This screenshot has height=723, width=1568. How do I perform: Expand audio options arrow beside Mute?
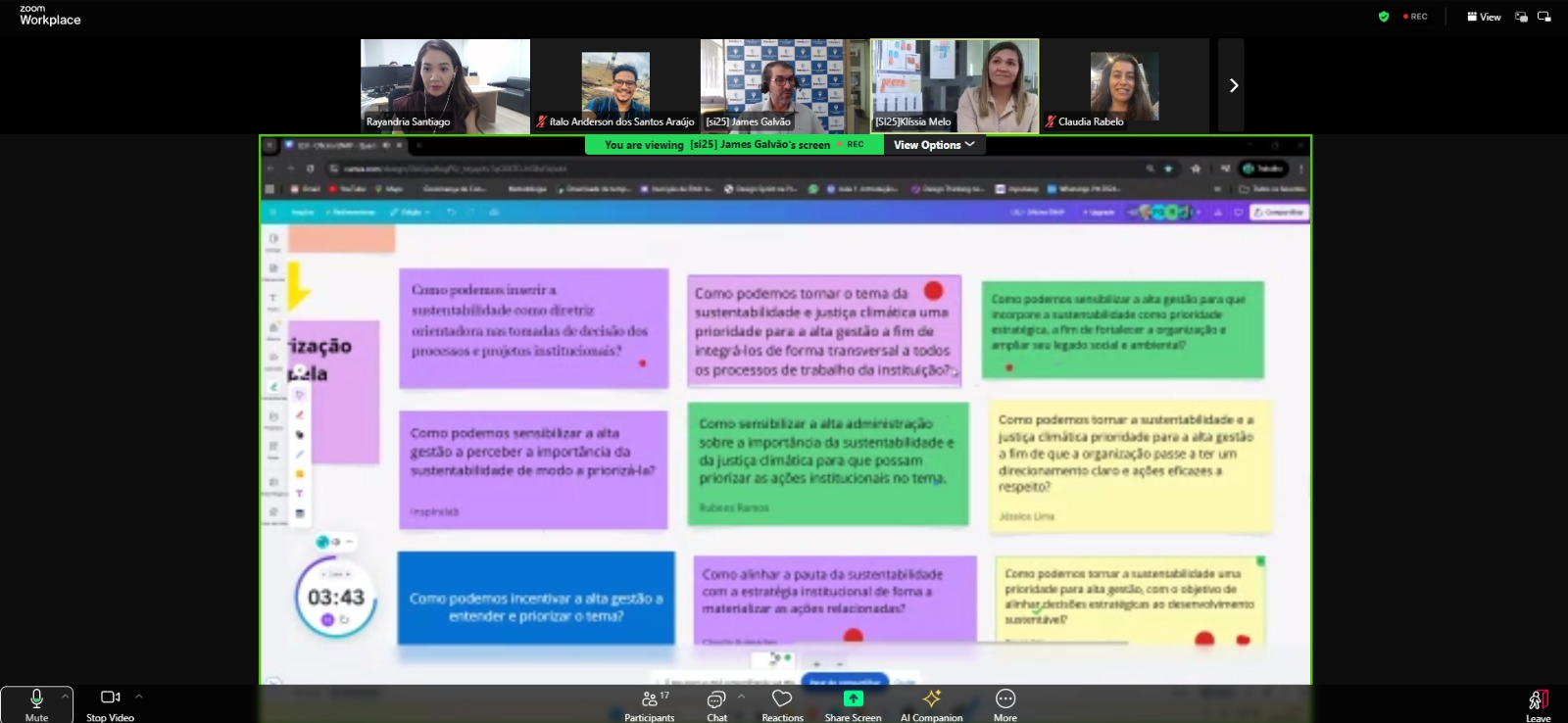point(66,696)
